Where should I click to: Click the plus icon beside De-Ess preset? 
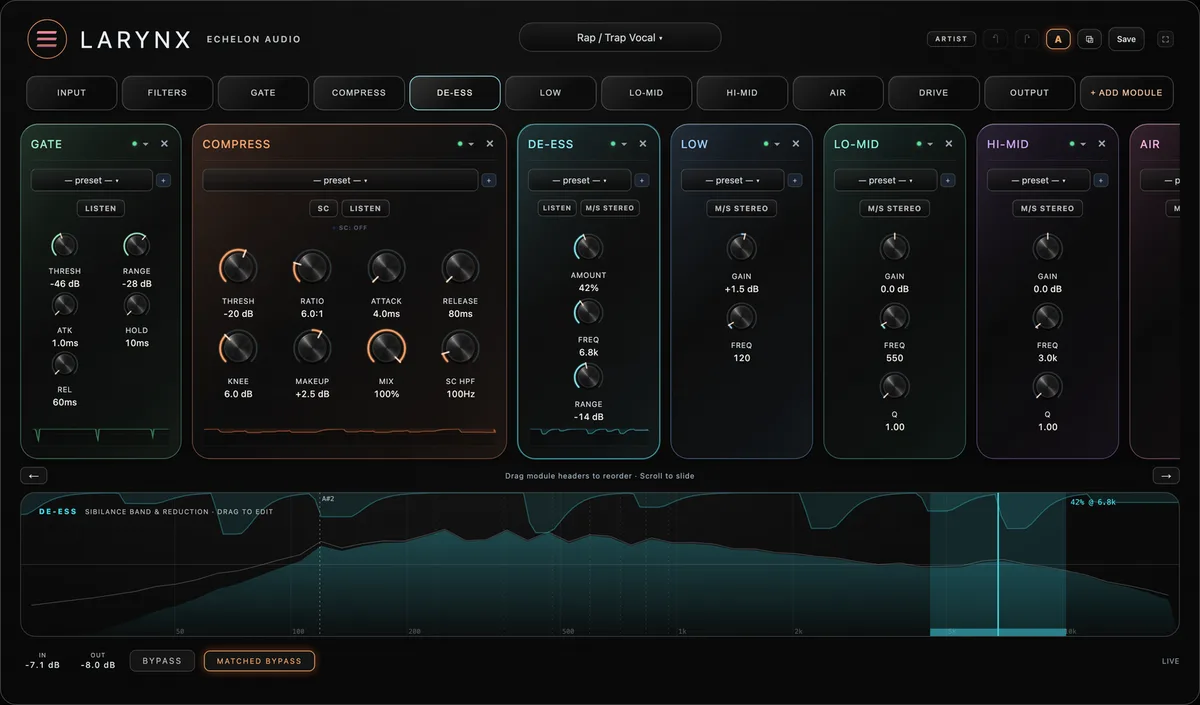point(642,181)
